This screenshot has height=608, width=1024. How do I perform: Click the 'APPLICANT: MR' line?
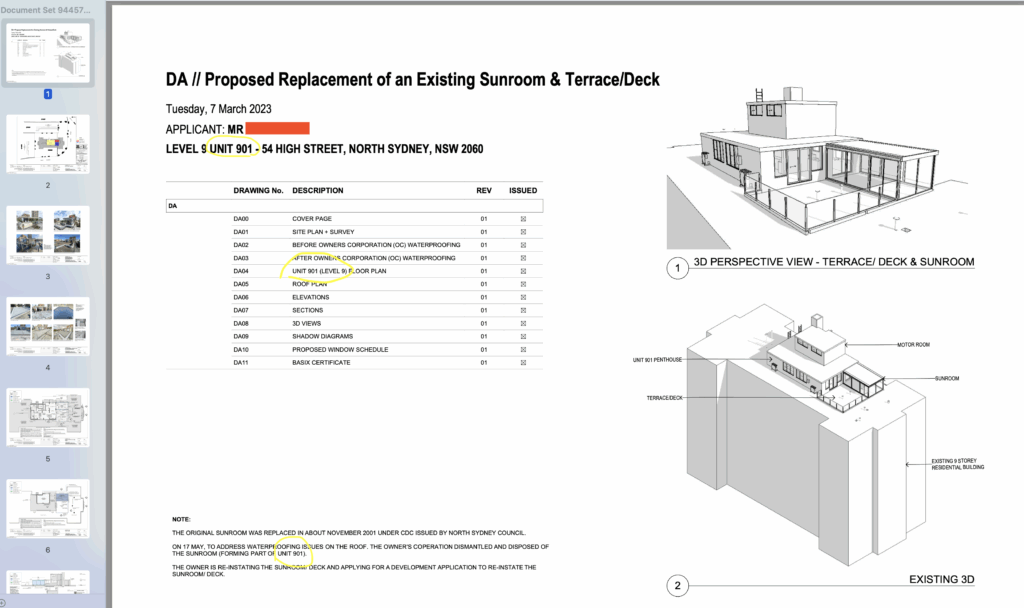pyautogui.click(x=204, y=129)
